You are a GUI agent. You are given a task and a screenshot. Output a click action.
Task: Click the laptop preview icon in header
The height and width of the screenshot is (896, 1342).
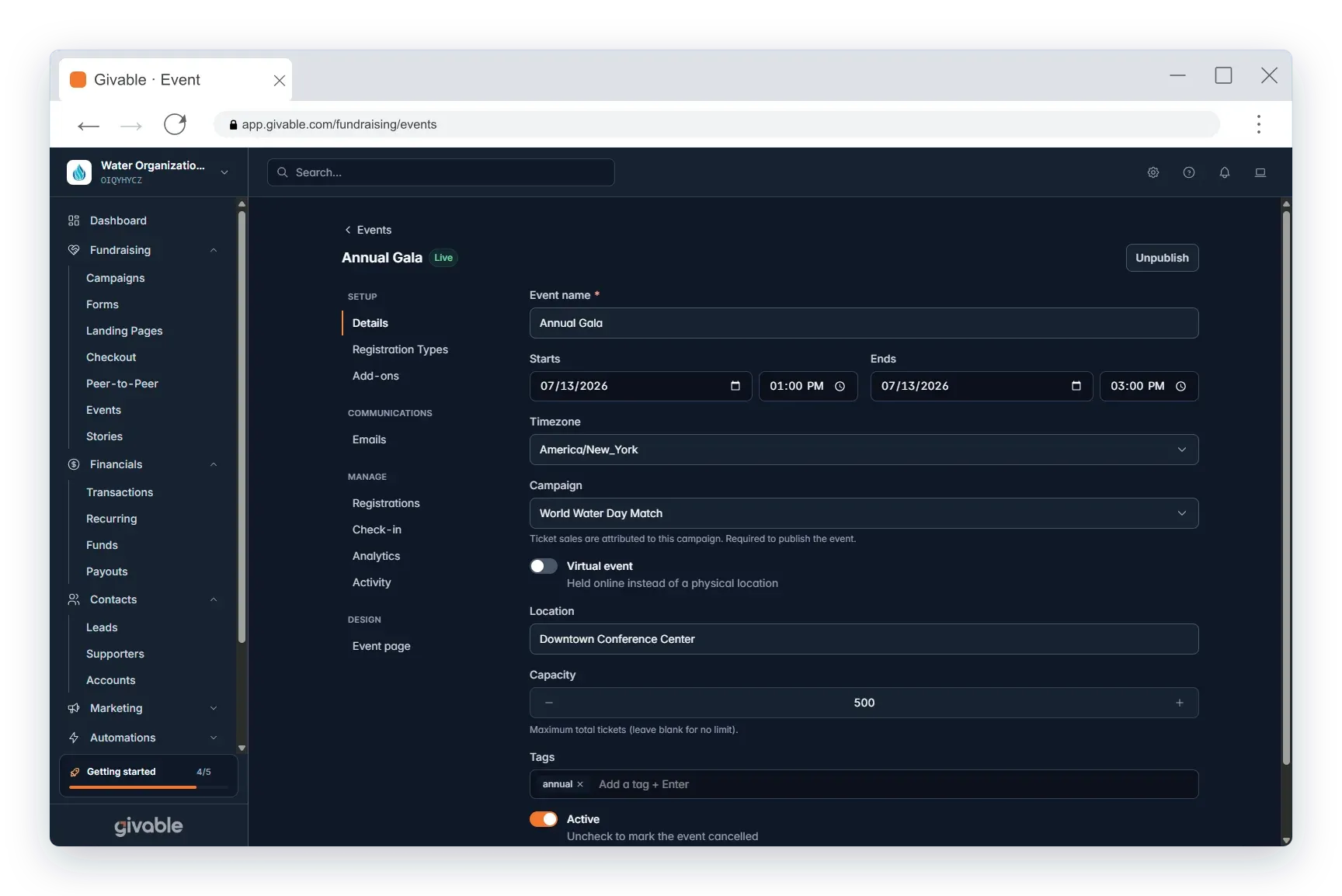1260,172
